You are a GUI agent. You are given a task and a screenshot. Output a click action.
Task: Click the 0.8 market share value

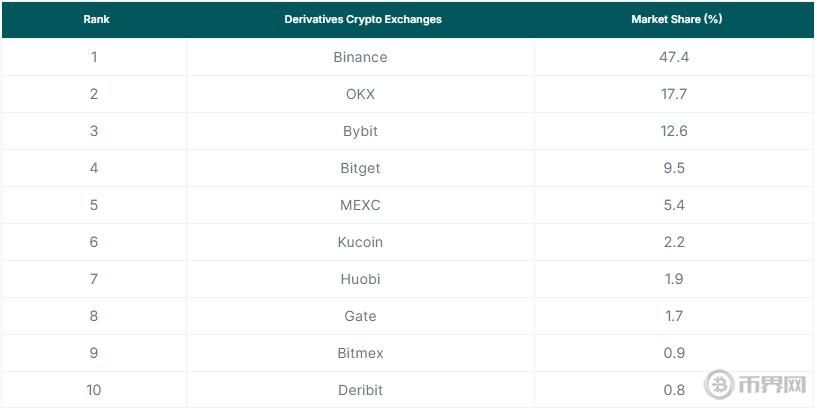click(x=674, y=390)
